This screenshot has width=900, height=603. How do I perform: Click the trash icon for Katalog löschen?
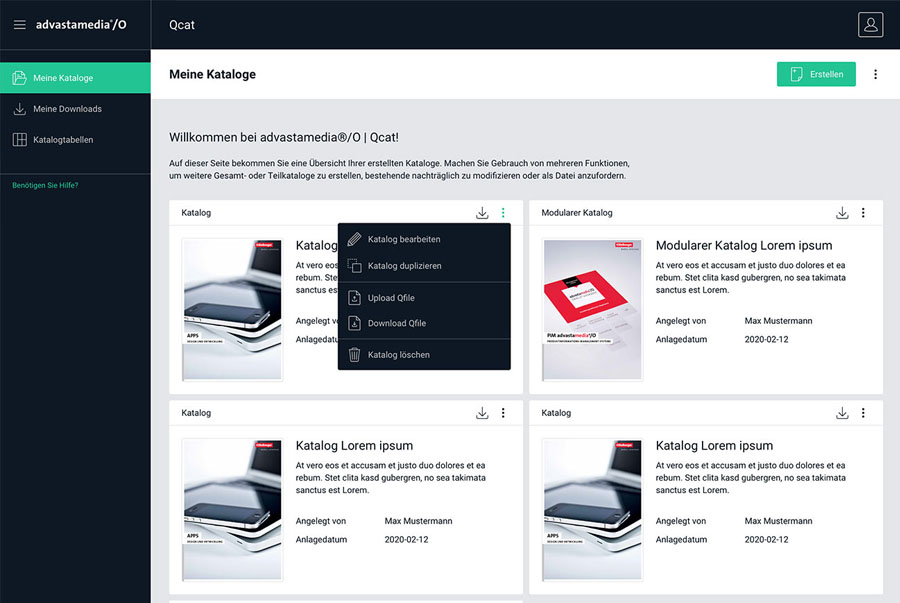click(x=355, y=355)
